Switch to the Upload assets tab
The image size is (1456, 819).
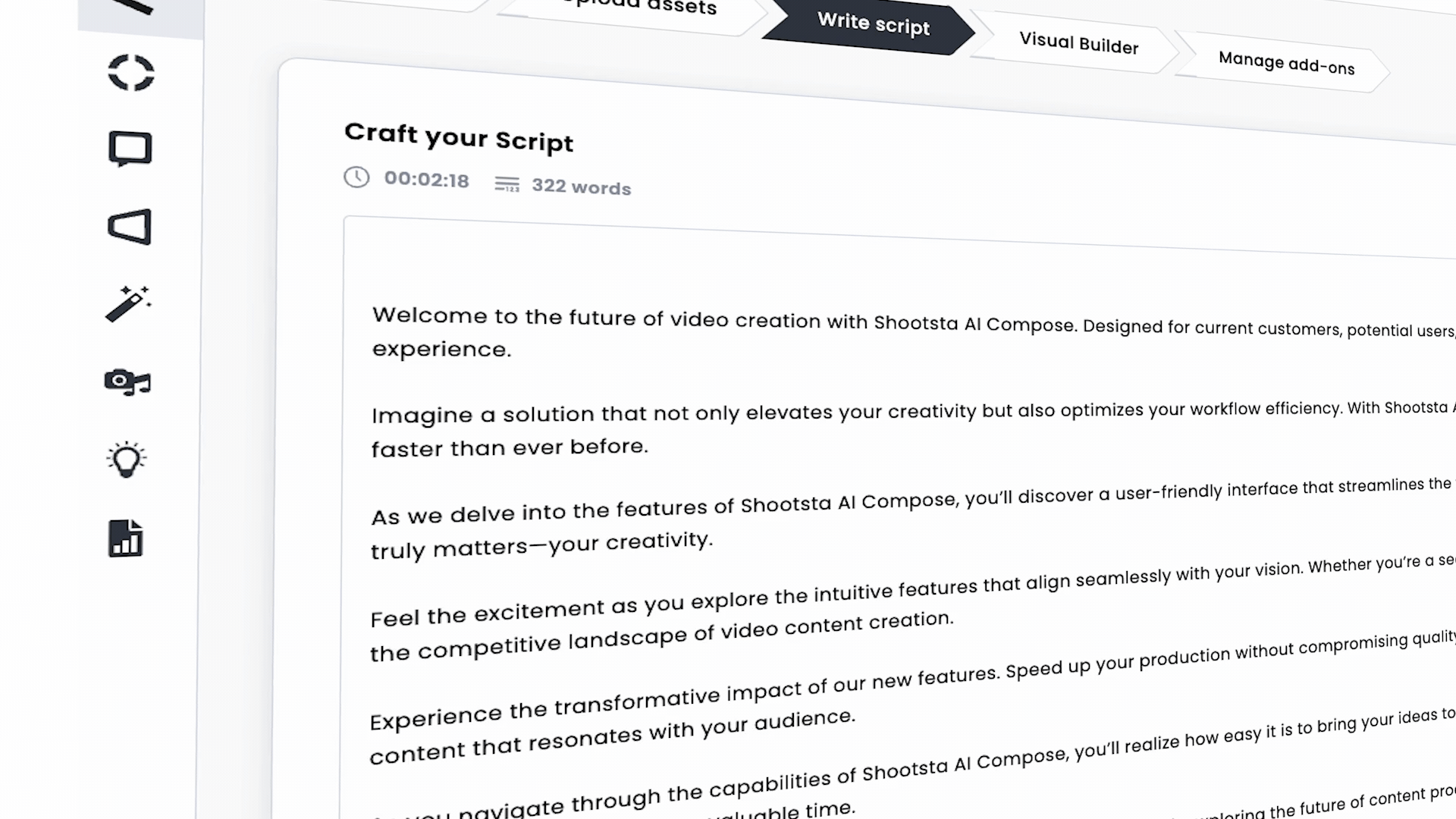coord(640,8)
